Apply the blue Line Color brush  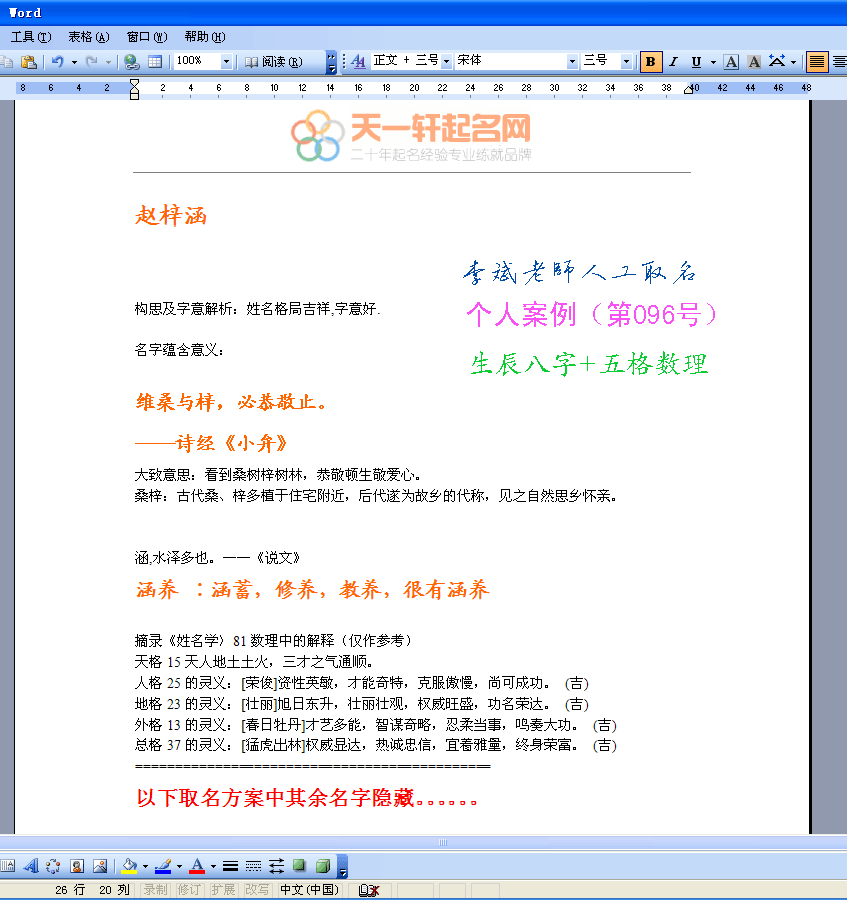[164, 866]
